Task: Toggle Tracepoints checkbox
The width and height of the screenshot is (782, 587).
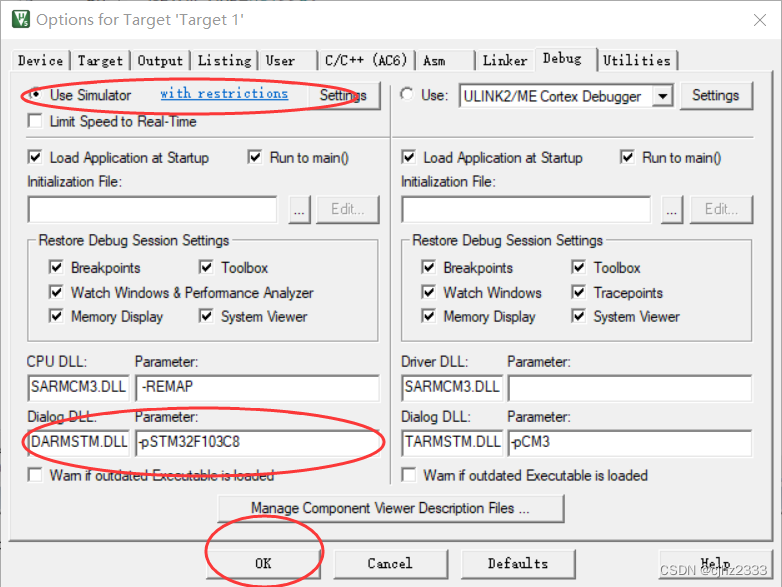Action: click(579, 292)
